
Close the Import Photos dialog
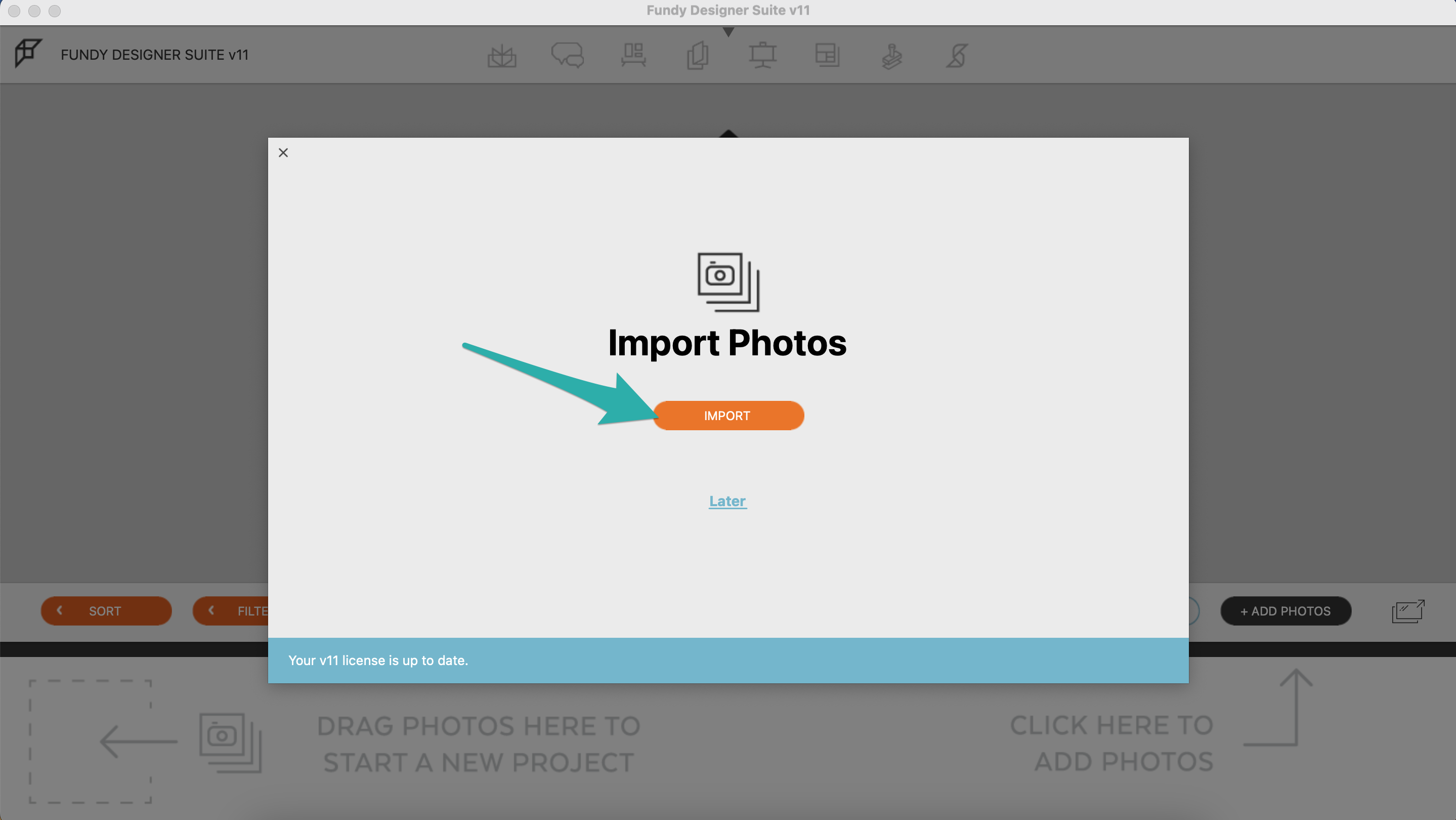[x=283, y=153]
